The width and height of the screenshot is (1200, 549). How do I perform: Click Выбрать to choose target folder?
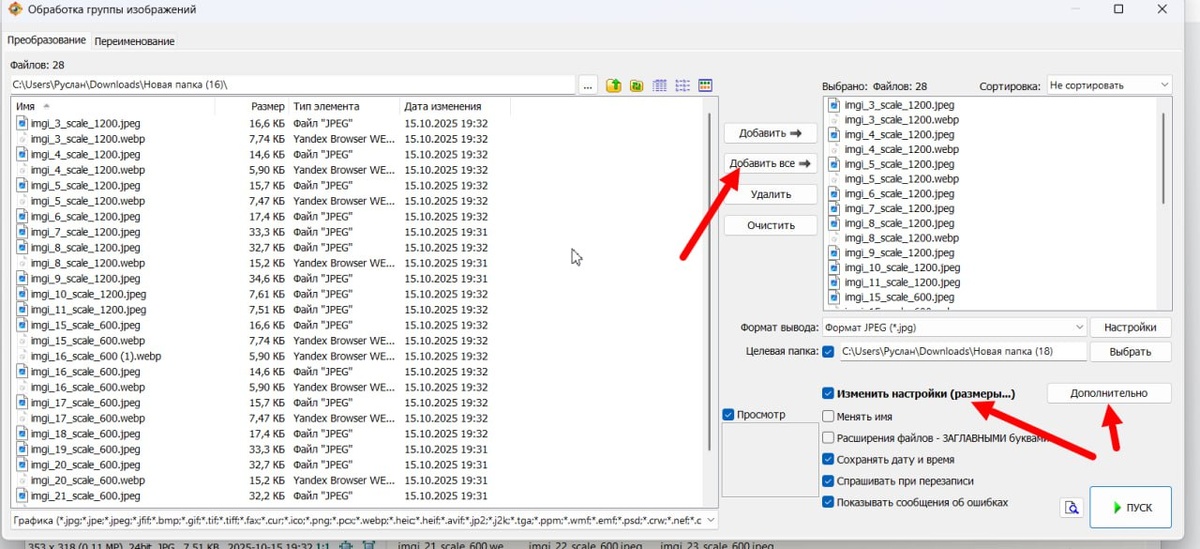[1130, 352]
